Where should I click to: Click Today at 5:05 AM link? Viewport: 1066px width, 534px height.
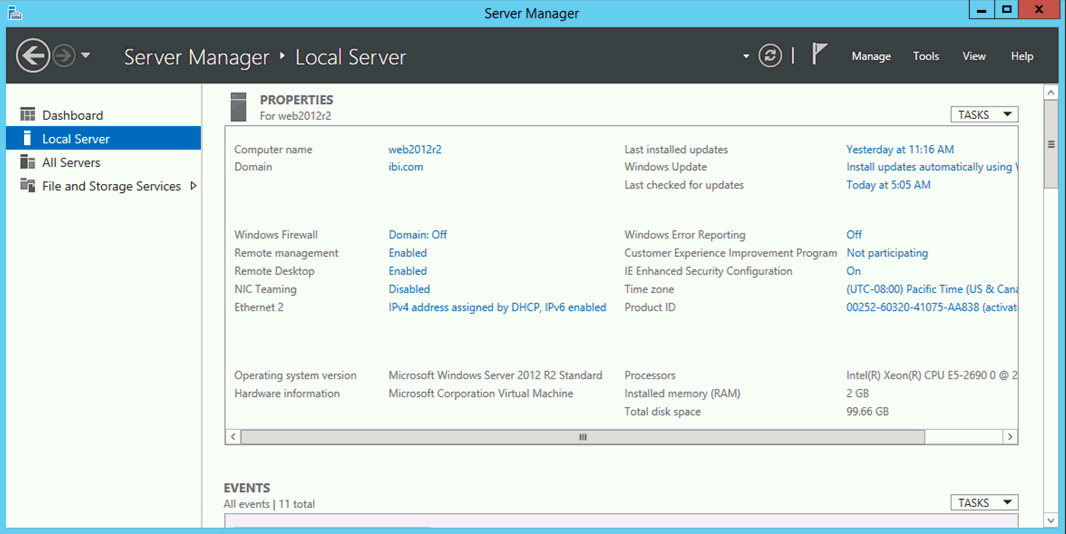888,185
